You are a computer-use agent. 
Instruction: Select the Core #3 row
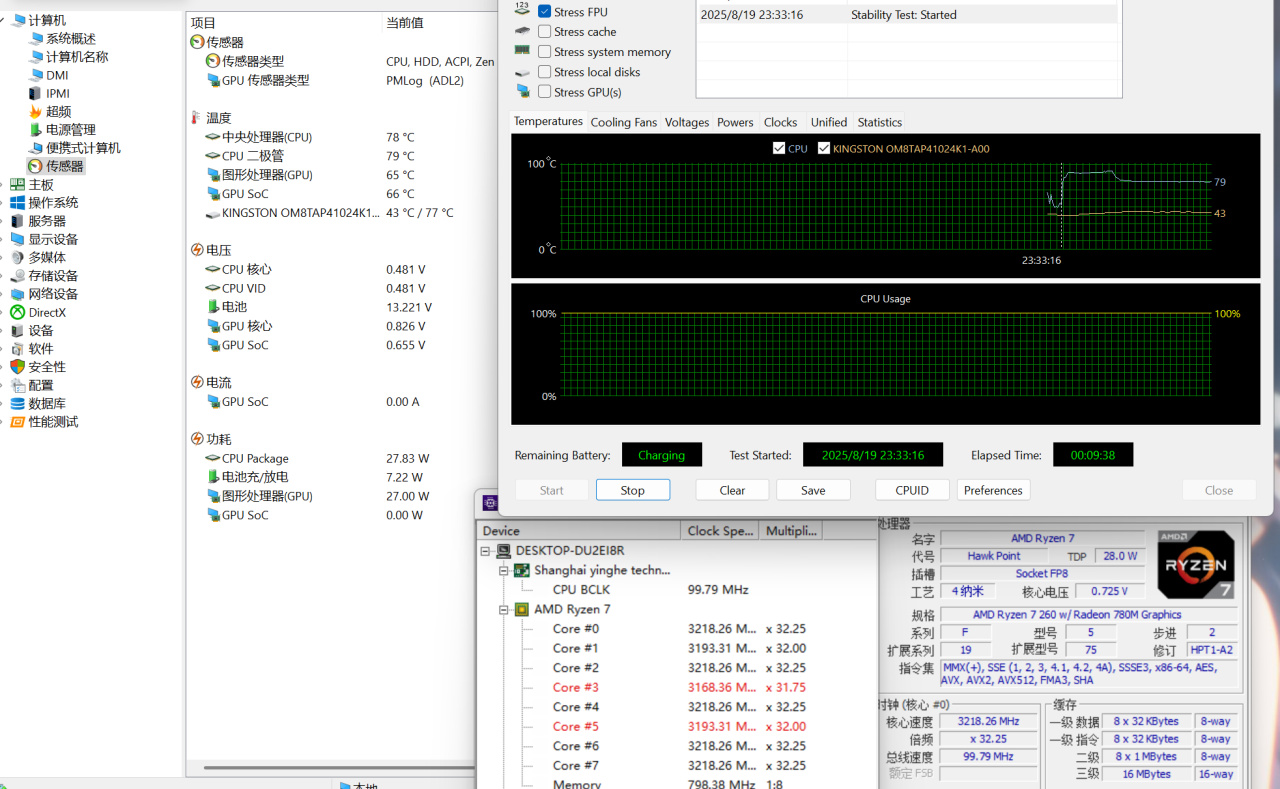(x=676, y=687)
